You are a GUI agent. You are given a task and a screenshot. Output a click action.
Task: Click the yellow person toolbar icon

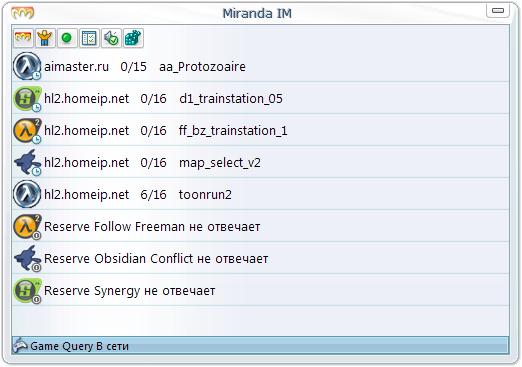[x=45, y=38]
